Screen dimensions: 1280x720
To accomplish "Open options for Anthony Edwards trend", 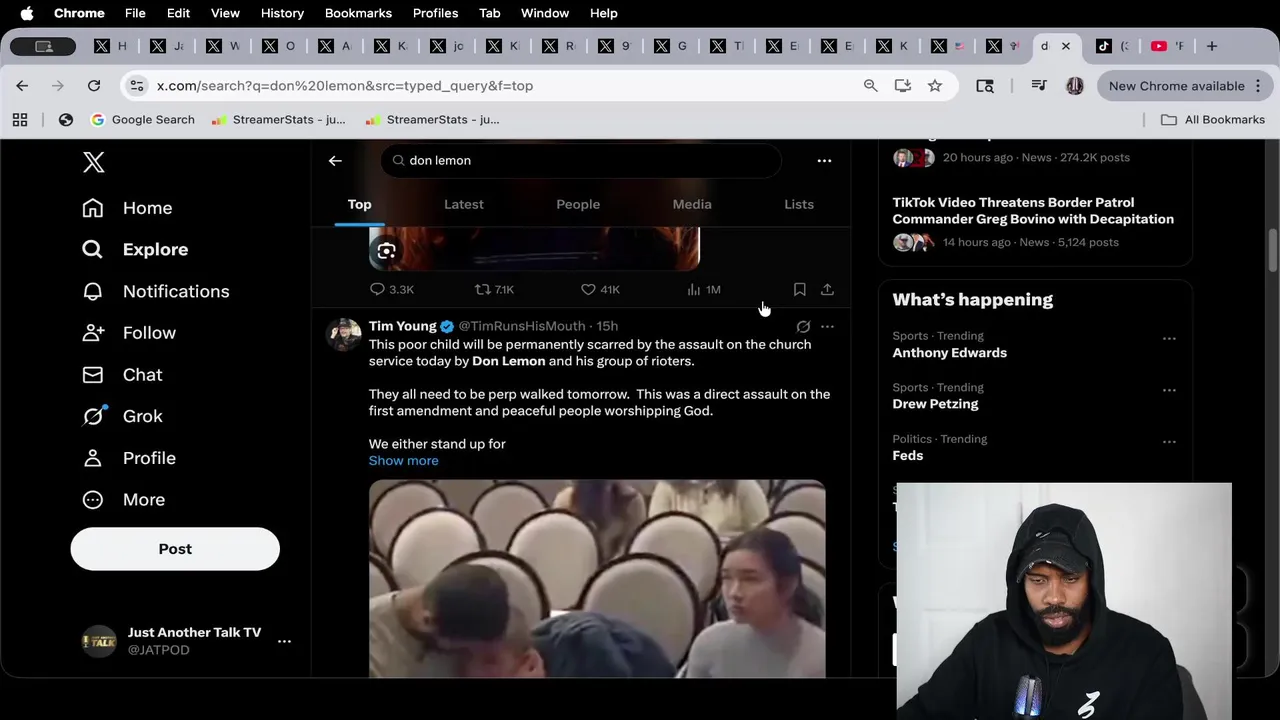I will (x=1169, y=338).
